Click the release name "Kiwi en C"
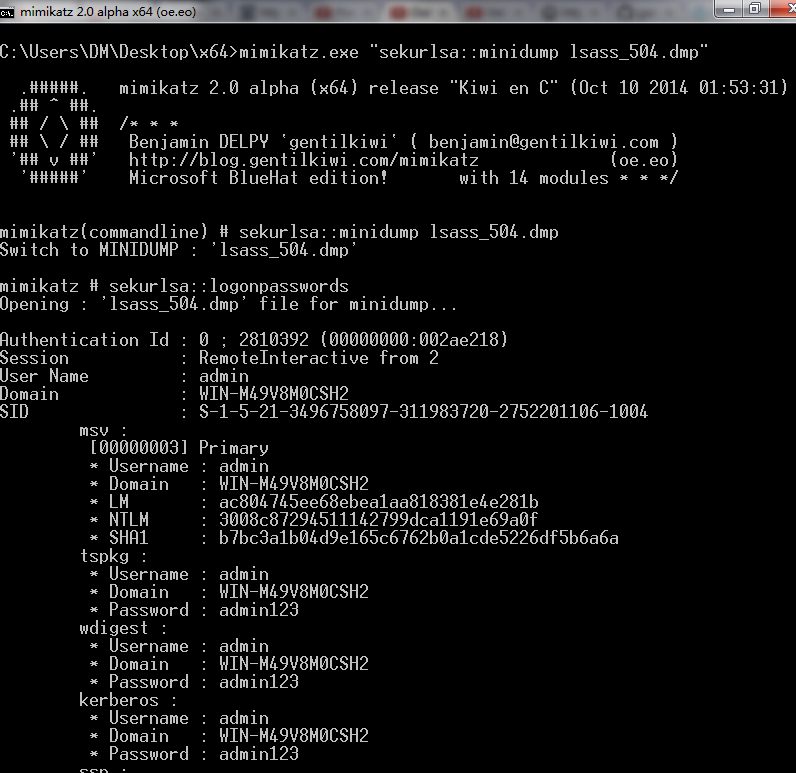Screen dimensions: 796x773 [504, 88]
